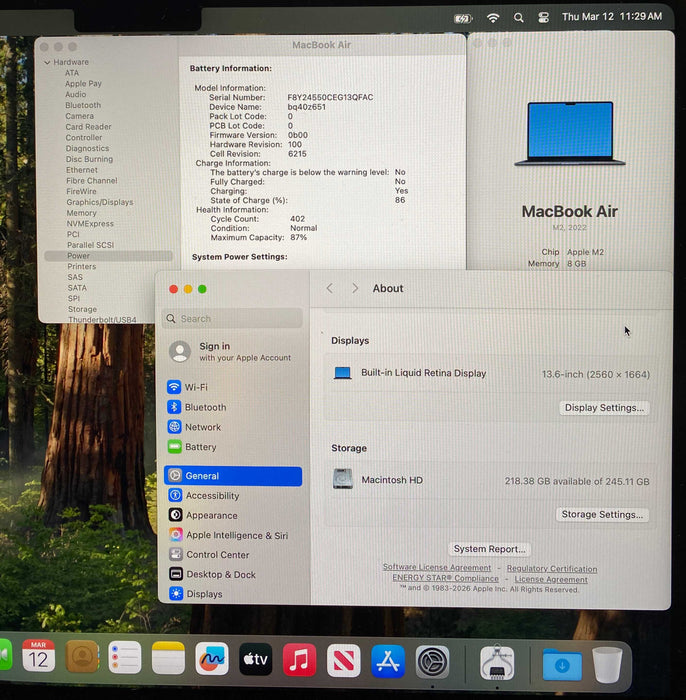The width and height of the screenshot is (686, 700).
Task: Open Desktop & Dock settings
Action: click(233, 574)
